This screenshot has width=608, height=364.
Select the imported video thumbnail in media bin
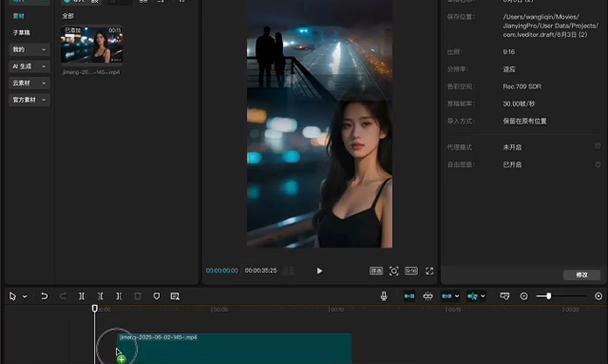[x=92, y=44]
